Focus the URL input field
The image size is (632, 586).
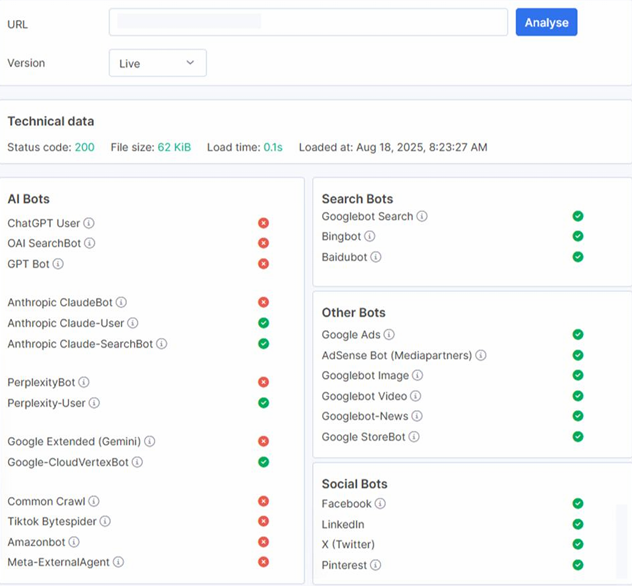tap(308, 22)
